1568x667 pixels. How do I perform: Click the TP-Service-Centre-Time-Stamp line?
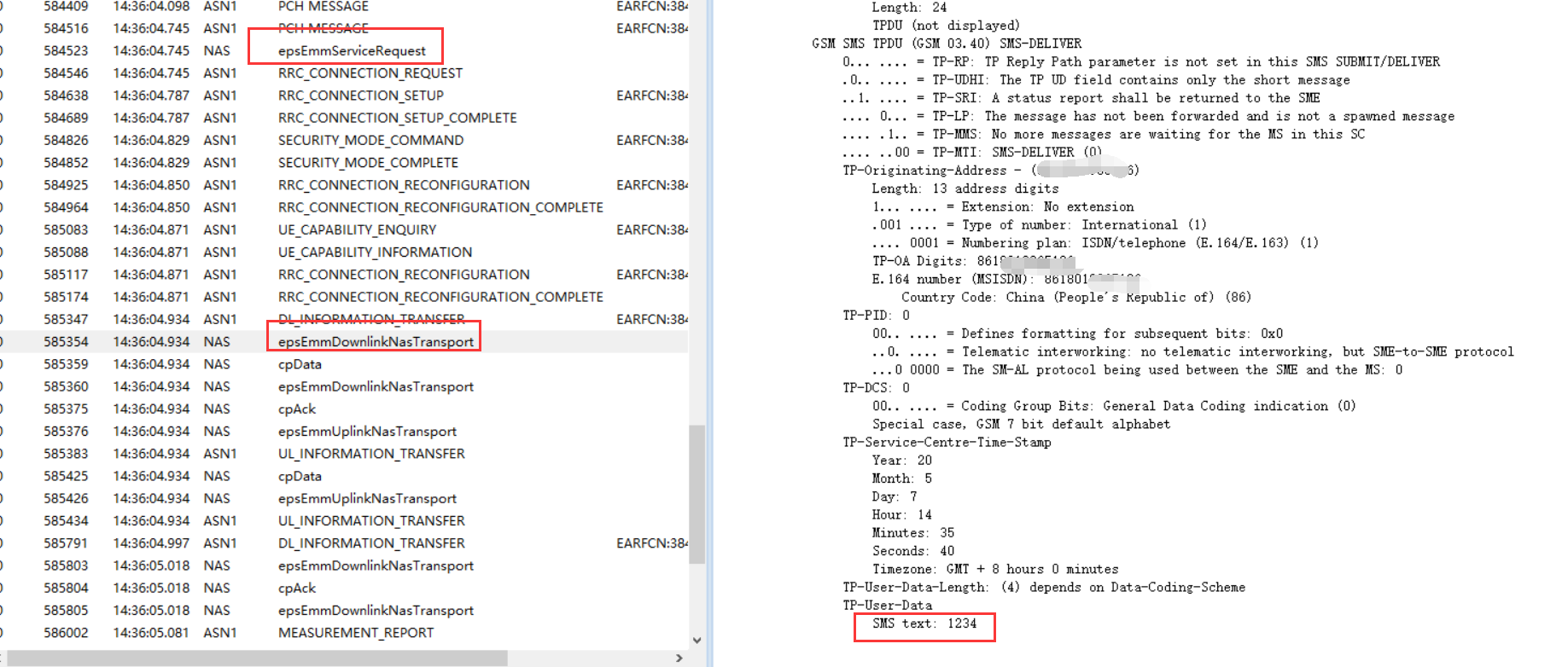947,442
